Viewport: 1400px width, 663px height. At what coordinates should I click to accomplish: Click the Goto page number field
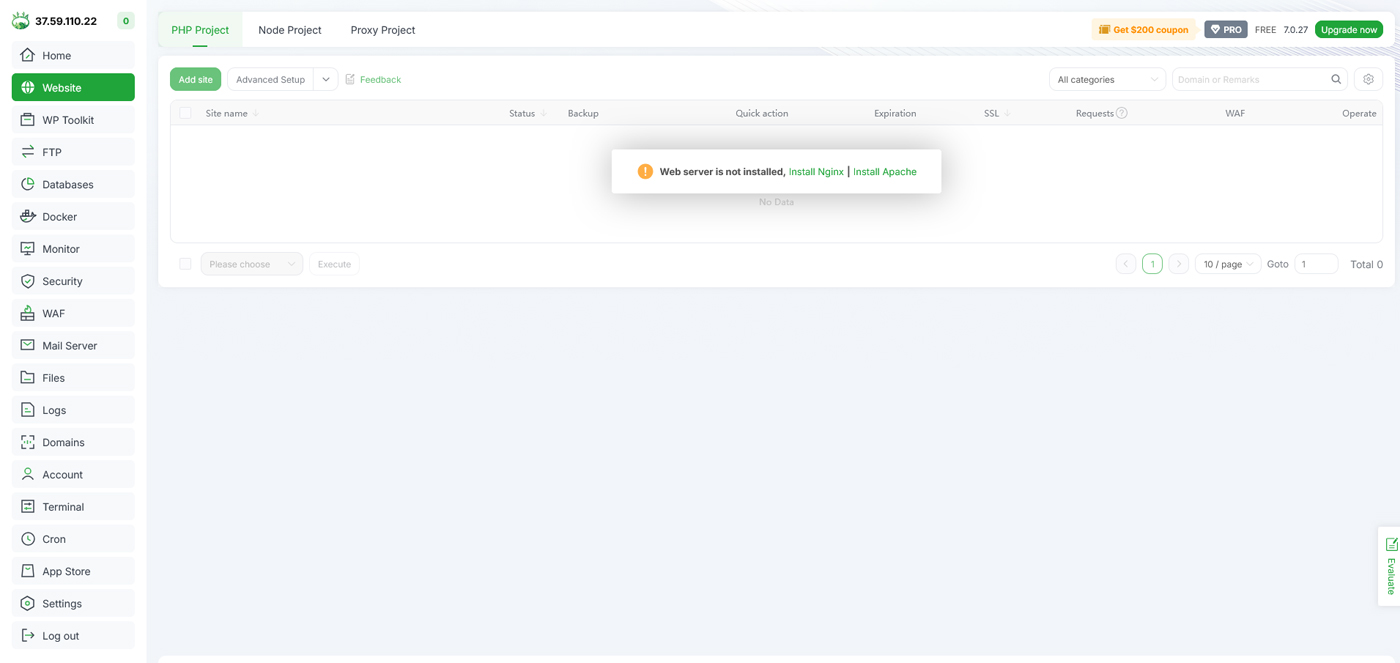point(1315,264)
